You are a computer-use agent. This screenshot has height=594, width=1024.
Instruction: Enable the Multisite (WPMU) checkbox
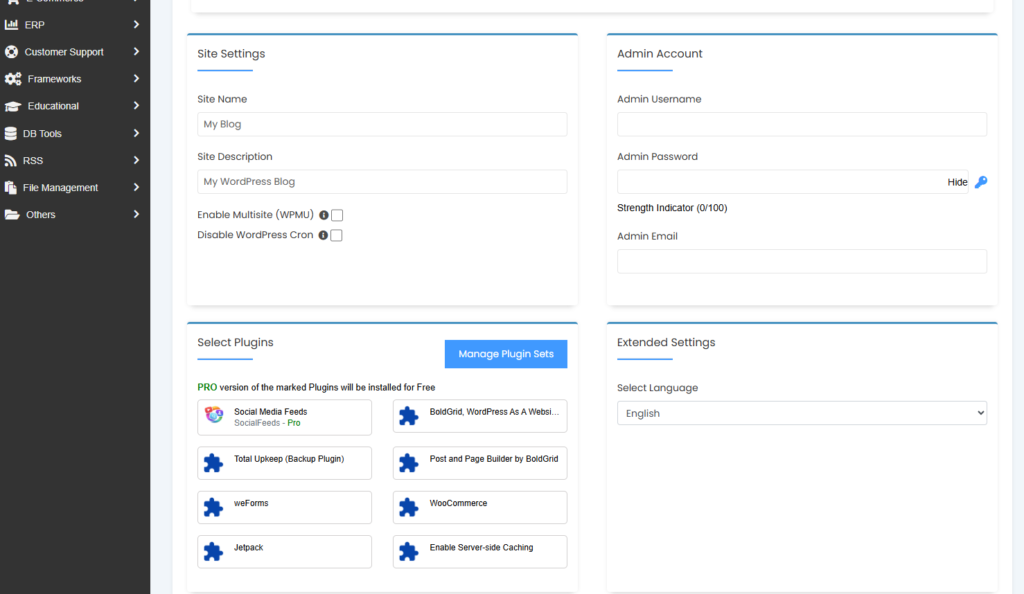coord(337,215)
